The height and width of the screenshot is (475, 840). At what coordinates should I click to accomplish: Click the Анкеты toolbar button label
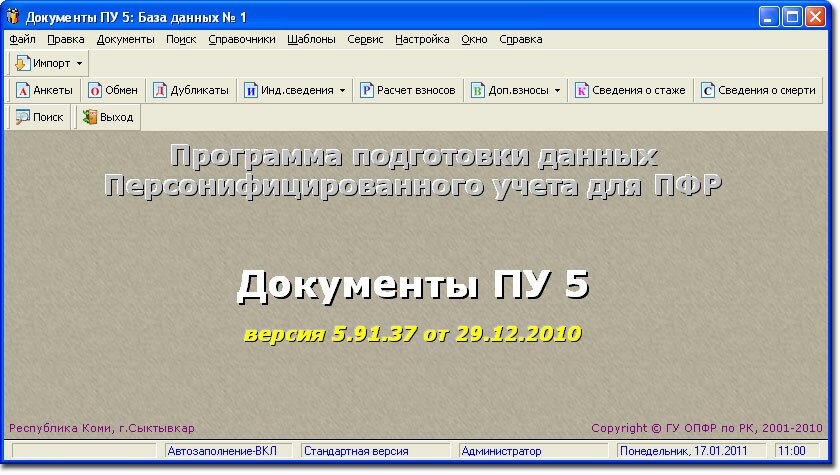(x=52, y=90)
